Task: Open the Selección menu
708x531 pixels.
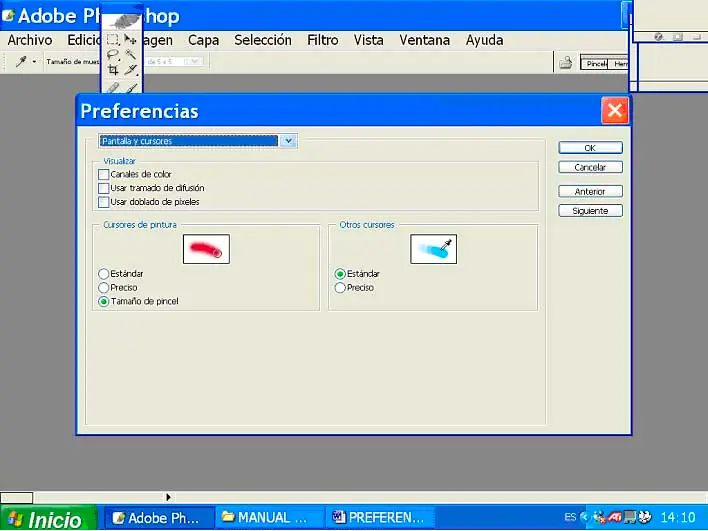Action: point(263,40)
